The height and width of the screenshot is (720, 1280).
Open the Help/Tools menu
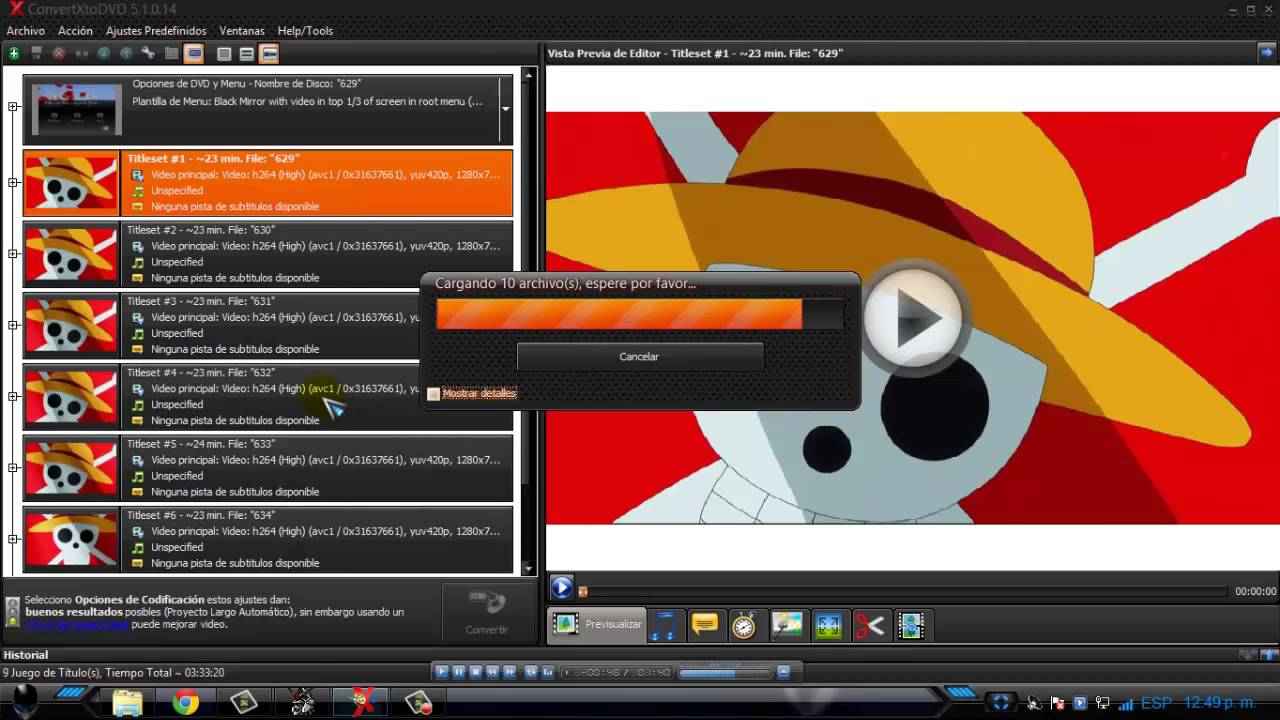click(x=305, y=31)
